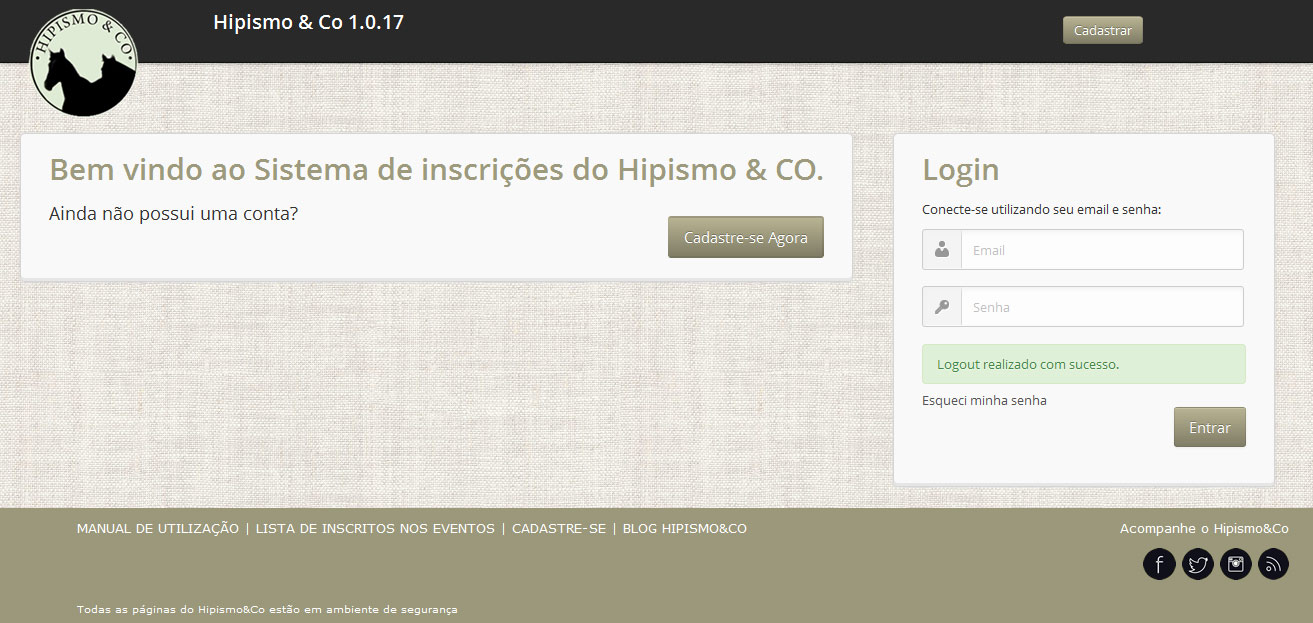Image resolution: width=1313 pixels, height=623 pixels.
Task: Click the Hipismo & Co 1.0.17 title
Action: pos(309,22)
